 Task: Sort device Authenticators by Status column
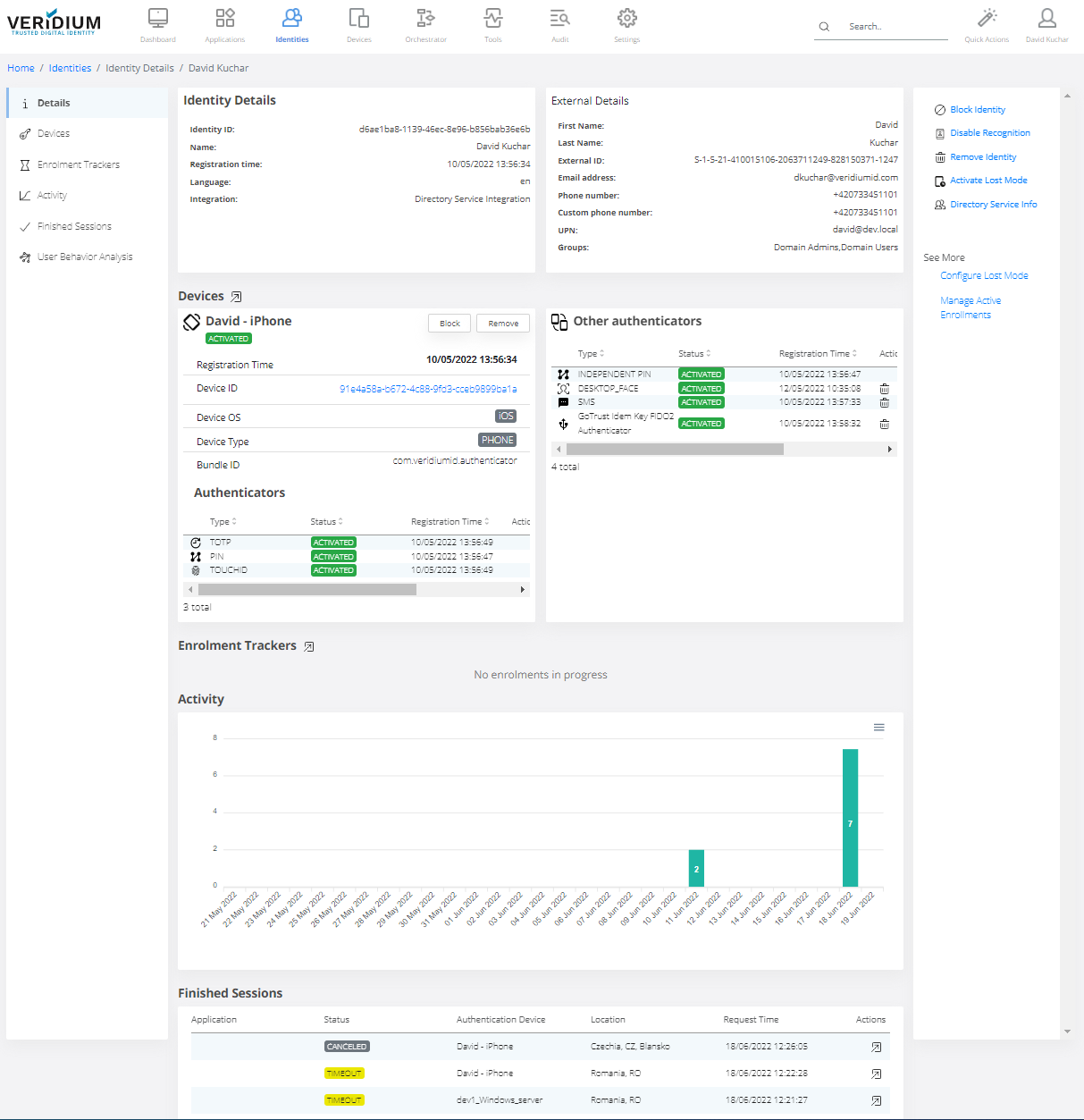pyautogui.click(x=326, y=522)
